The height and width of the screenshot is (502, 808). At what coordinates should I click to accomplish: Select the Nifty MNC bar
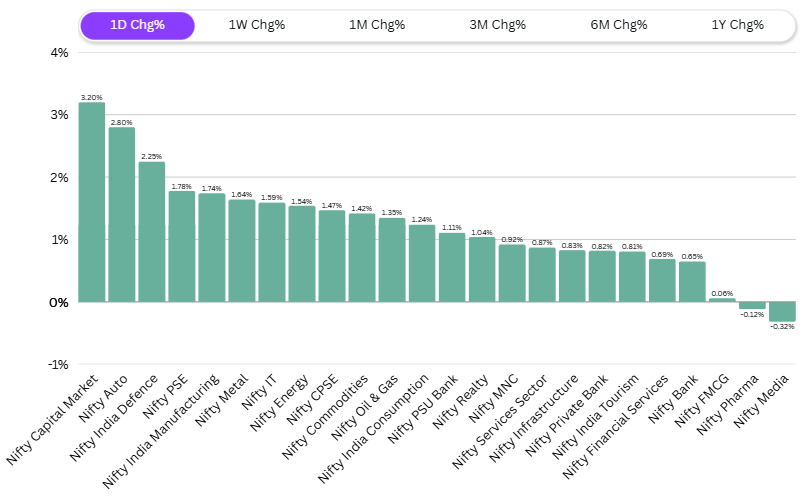(512, 273)
